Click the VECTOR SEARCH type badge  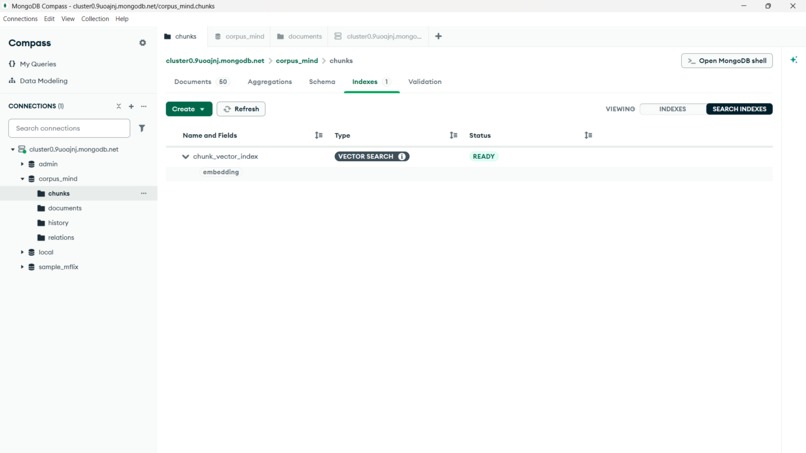[x=372, y=156]
